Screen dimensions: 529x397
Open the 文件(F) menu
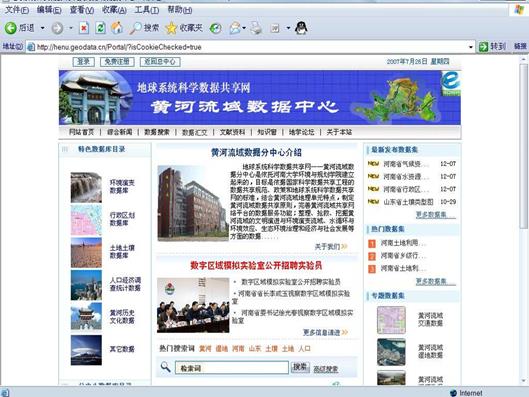click(17, 10)
